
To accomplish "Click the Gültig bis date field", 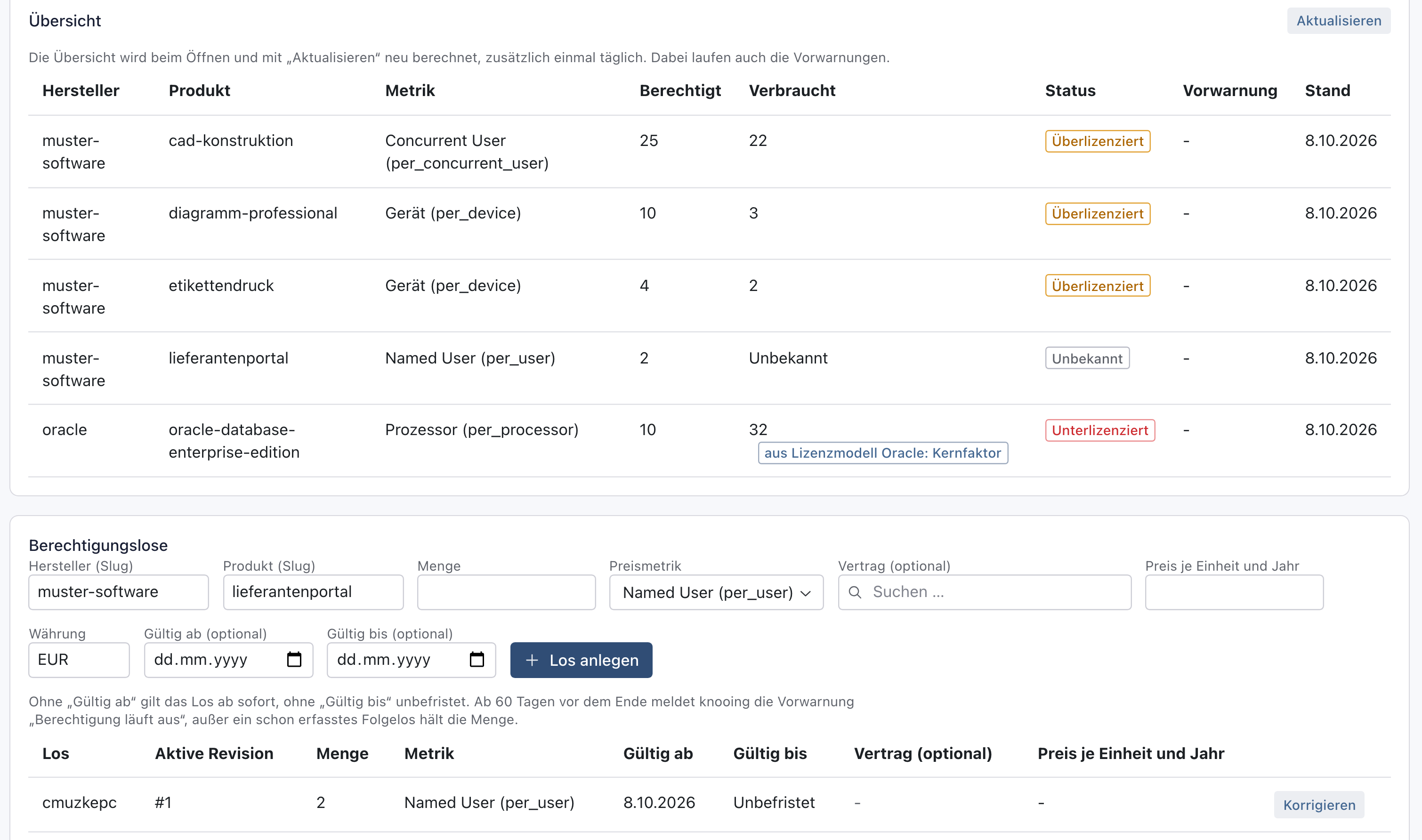I will coord(411,660).
